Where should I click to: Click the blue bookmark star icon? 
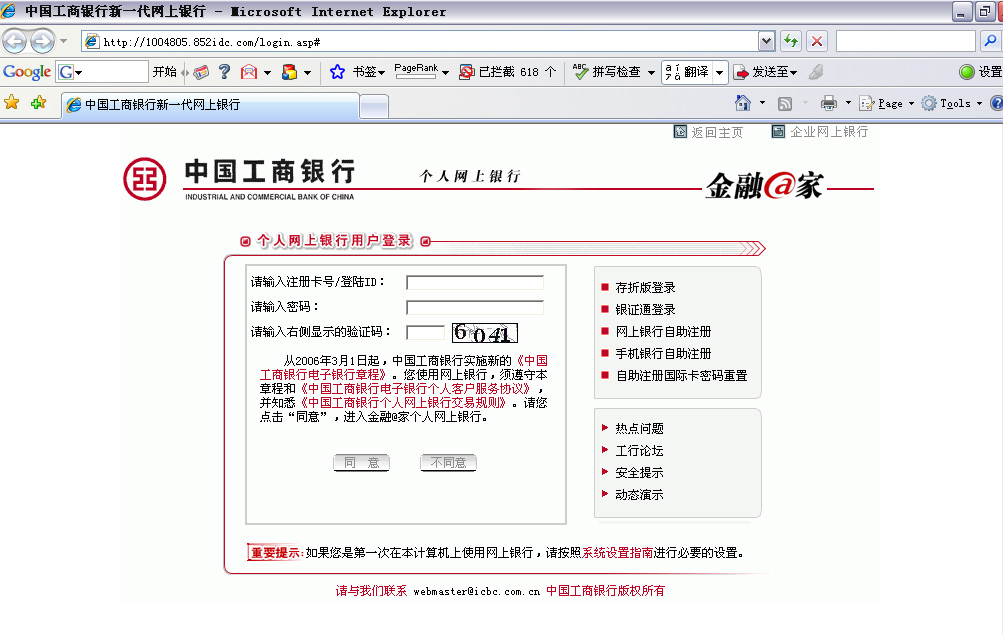click(x=337, y=72)
